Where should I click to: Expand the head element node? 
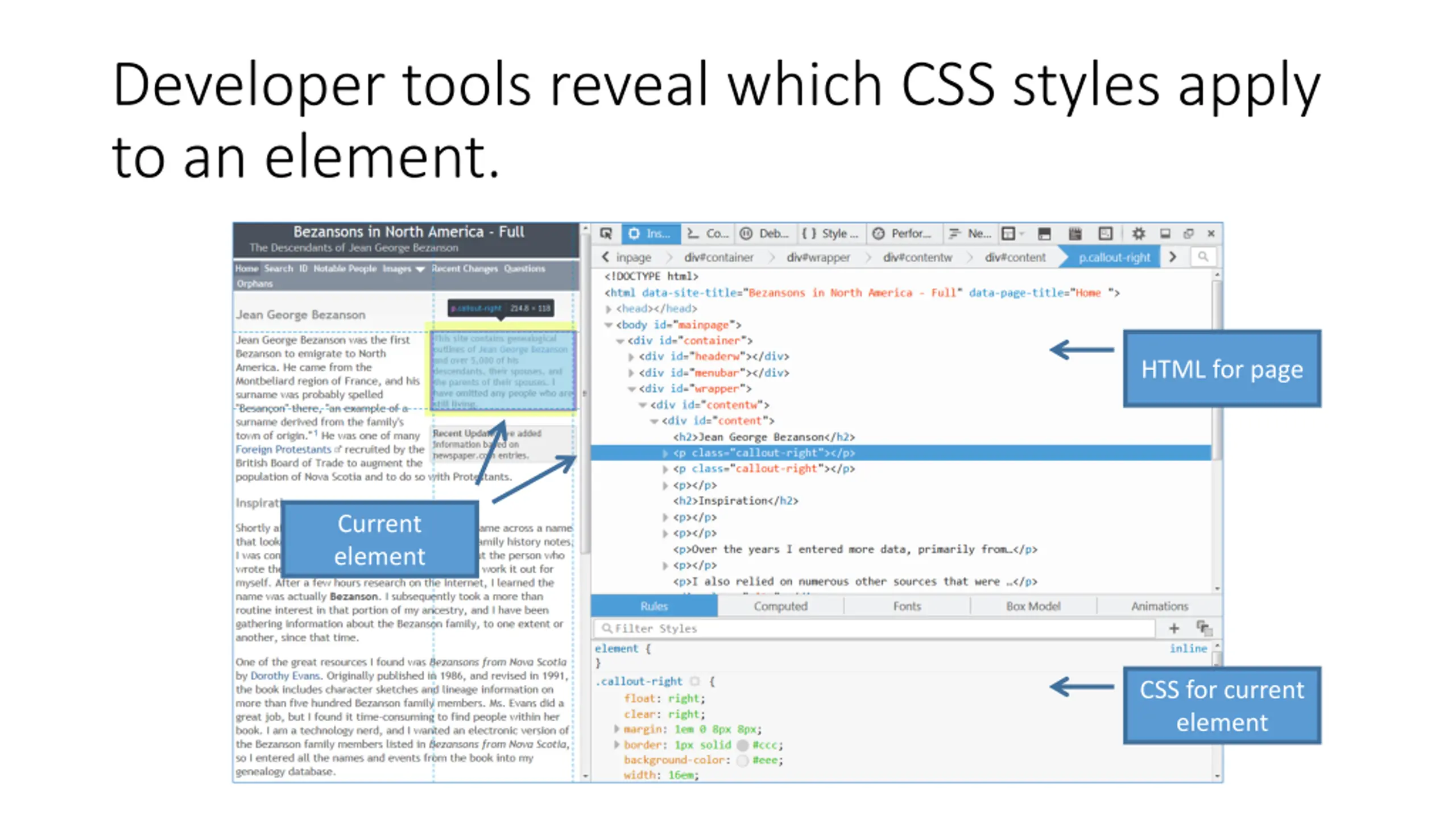(609, 309)
